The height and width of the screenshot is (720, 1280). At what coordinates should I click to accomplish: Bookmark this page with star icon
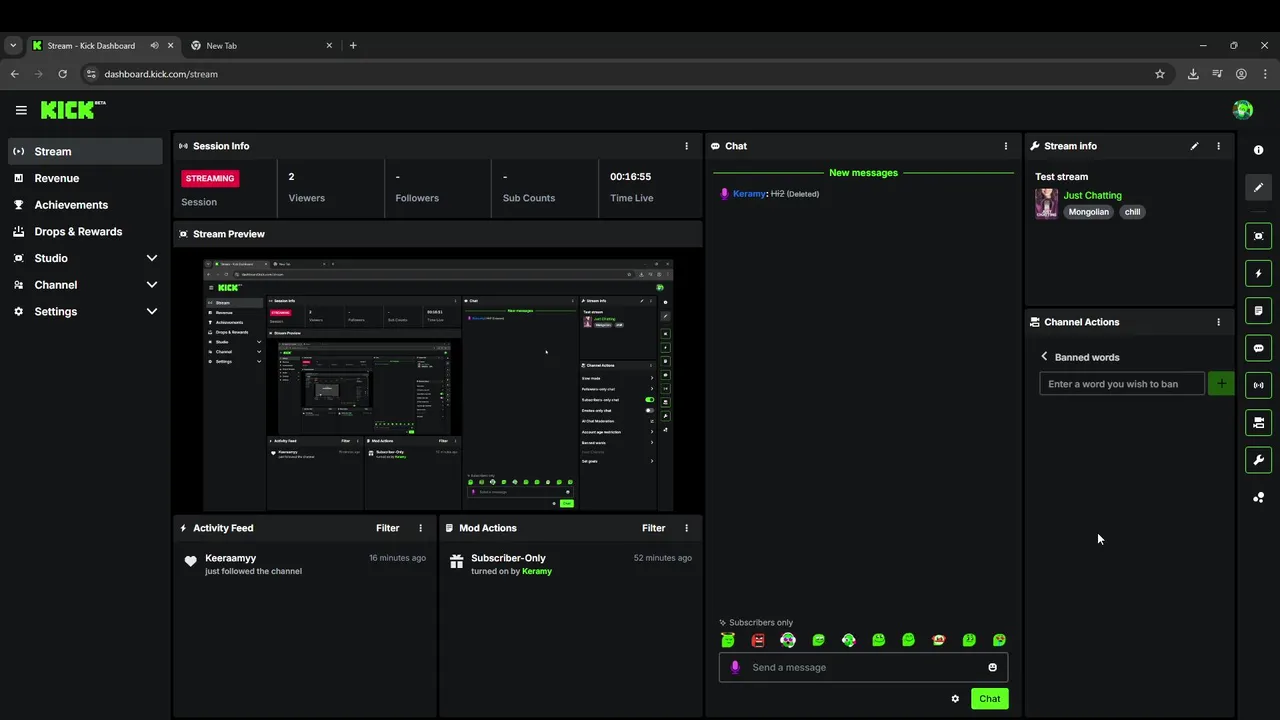click(x=1160, y=74)
